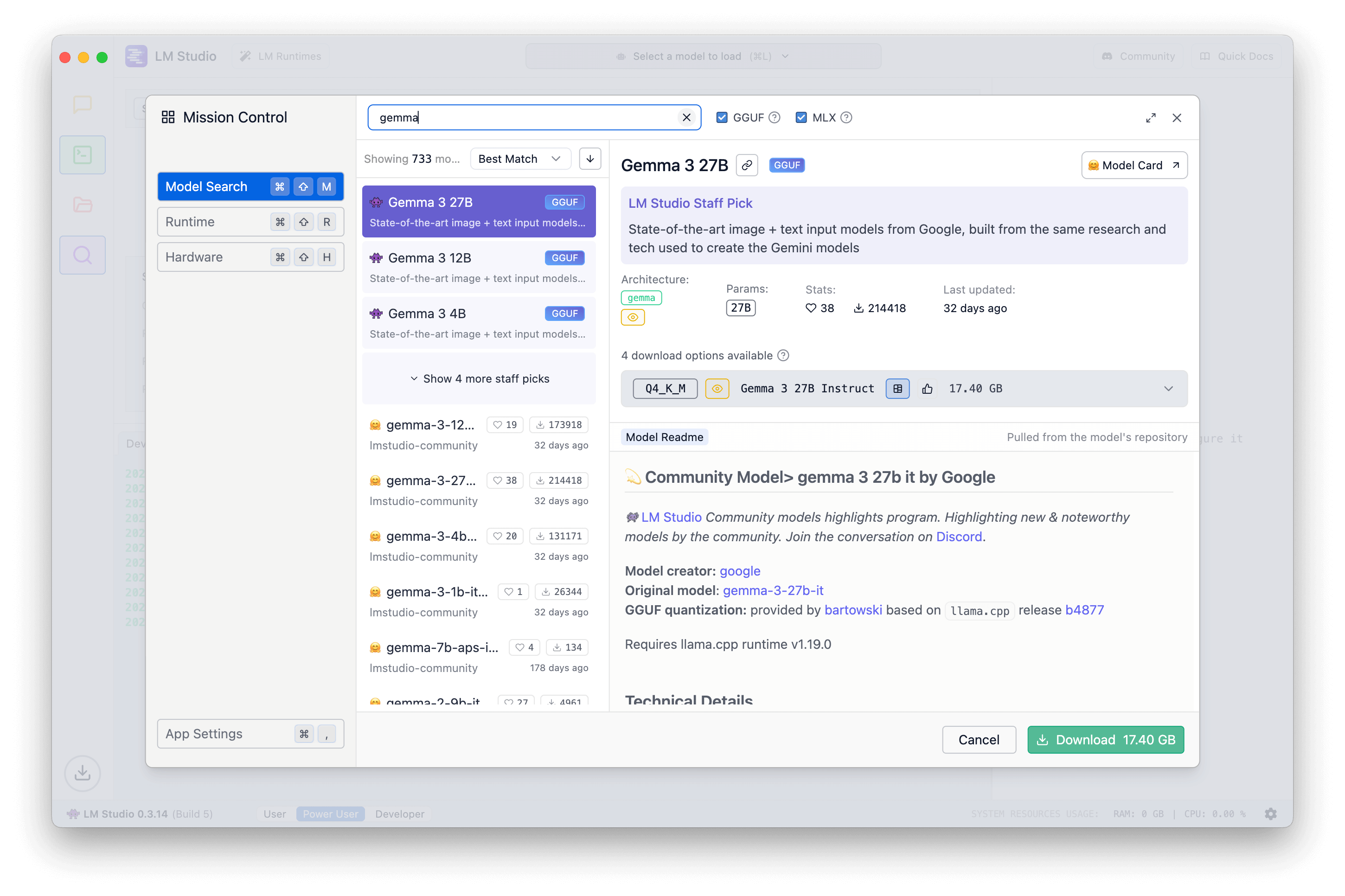Viewport: 1345px width, 896px height.
Task: Select Gemma 3 12B staff pick
Action: coord(479,267)
